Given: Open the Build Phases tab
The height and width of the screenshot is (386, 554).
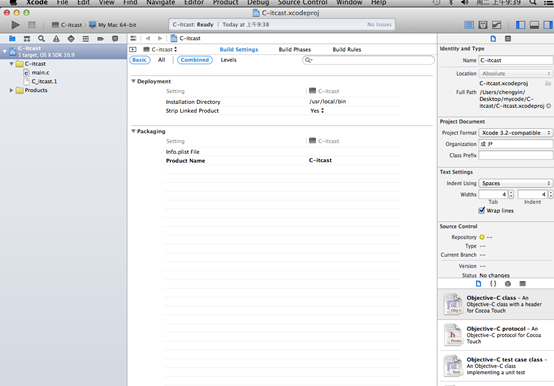Looking at the screenshot, I should tap(295, 49).
